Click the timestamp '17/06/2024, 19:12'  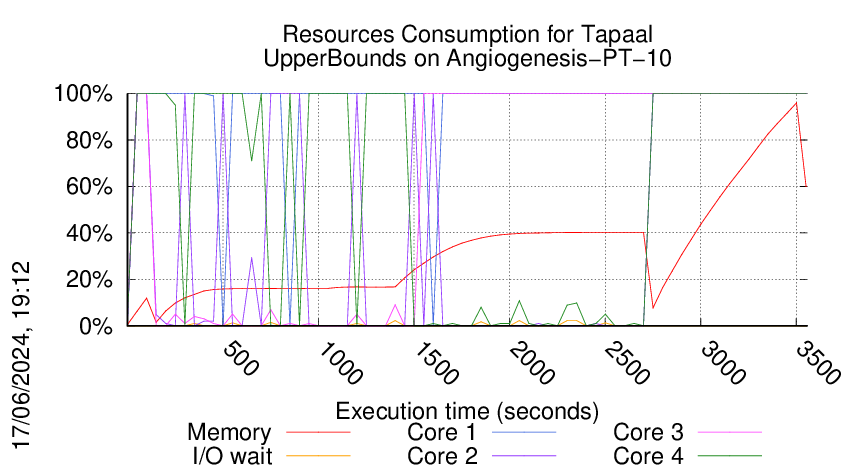[x=21, y=355]
